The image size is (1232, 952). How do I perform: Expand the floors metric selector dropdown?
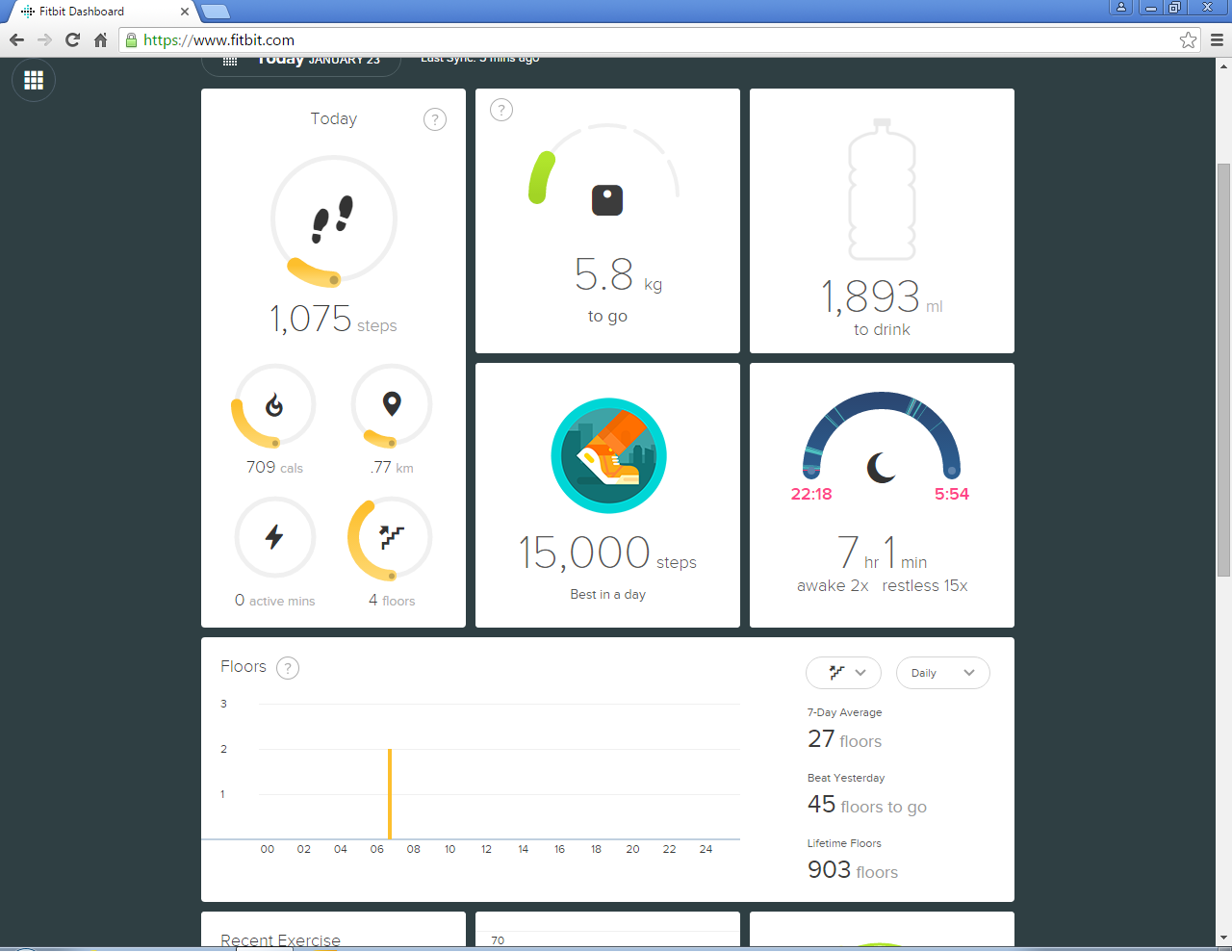click(x=843, y=673)
